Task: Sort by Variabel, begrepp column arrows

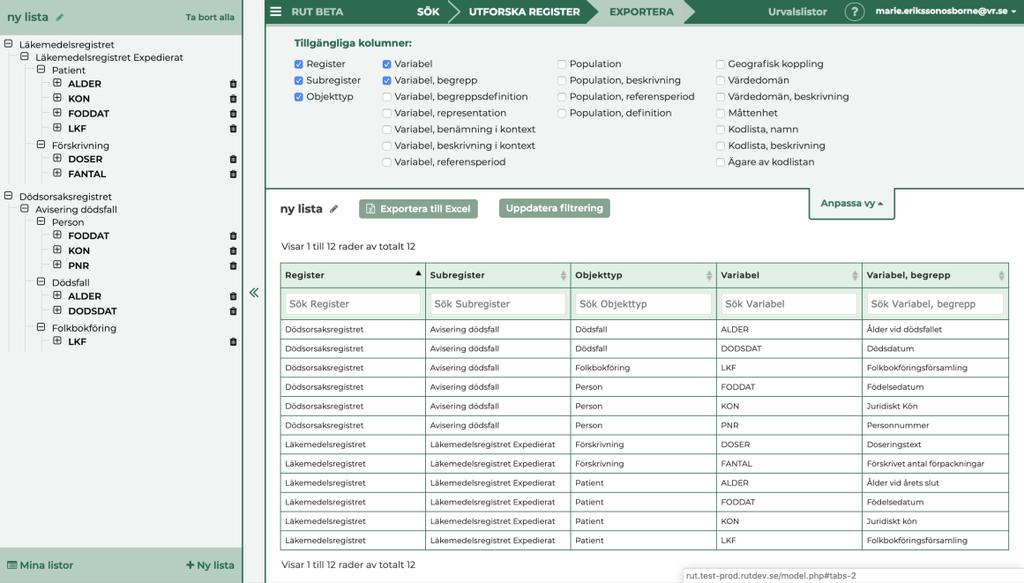Action: pyautogui.click(x=1001, y=276)
